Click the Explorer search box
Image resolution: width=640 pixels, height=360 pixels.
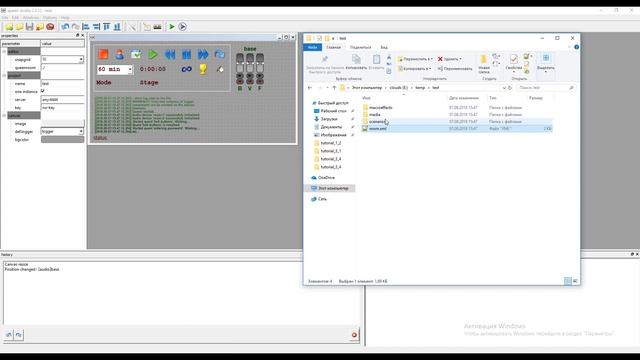click(545, 88)
